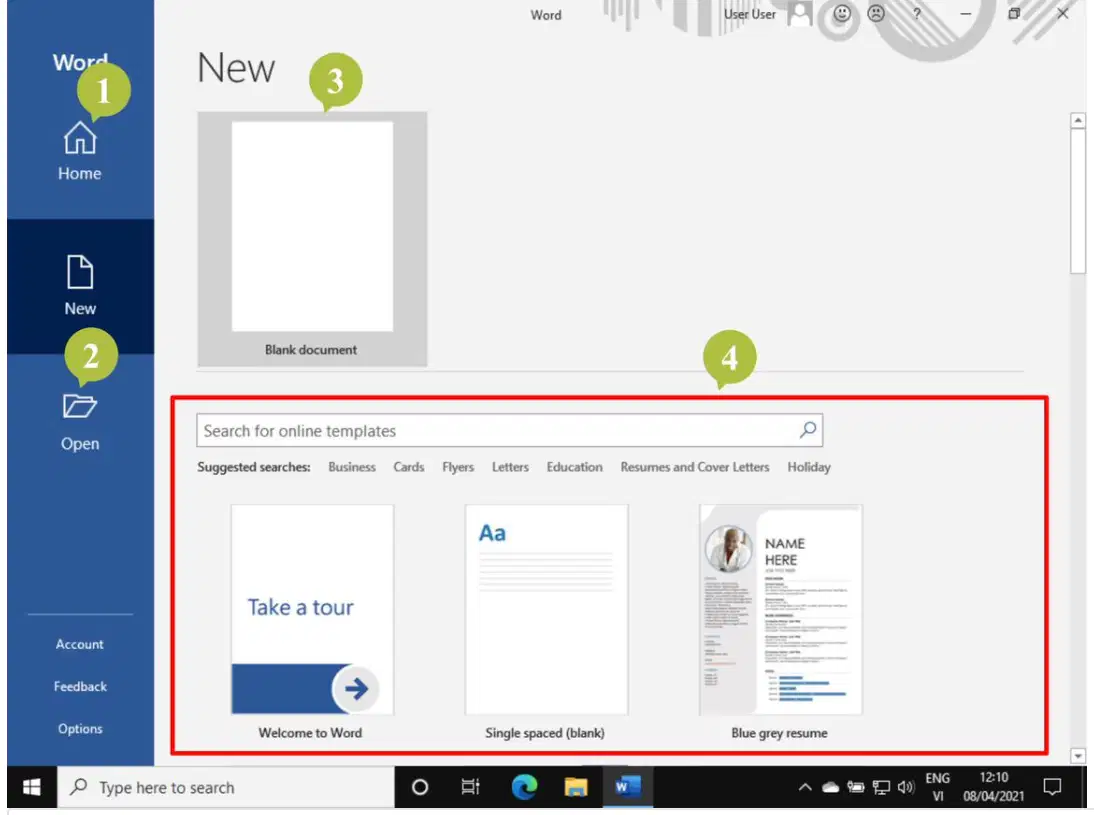Image resolution: width=1094 pixels, height=815 pixels.
Task: Click Resumes and Cover Letters suggestion
Action: 695,467
